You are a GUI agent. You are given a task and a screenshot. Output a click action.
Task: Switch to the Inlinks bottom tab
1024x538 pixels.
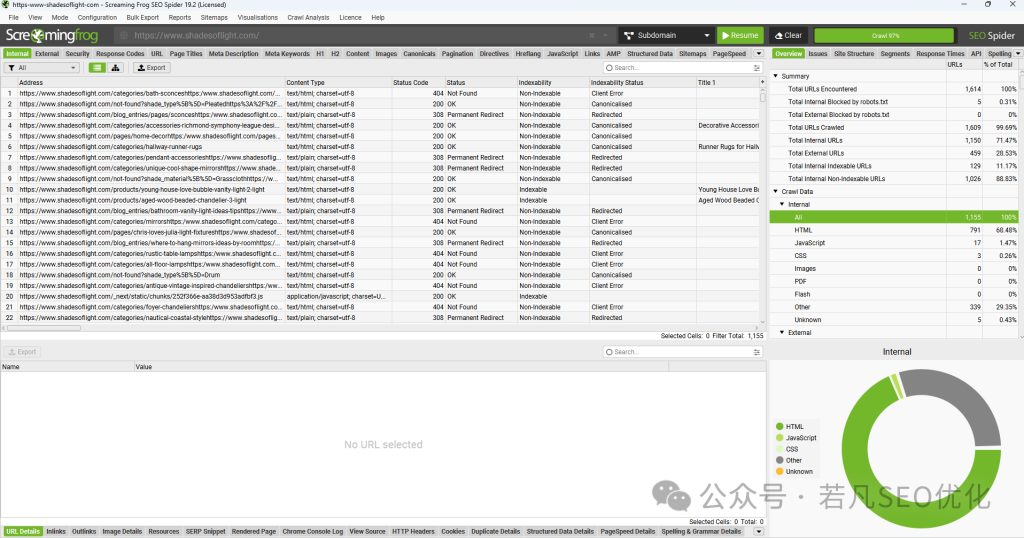click(56, 531)
